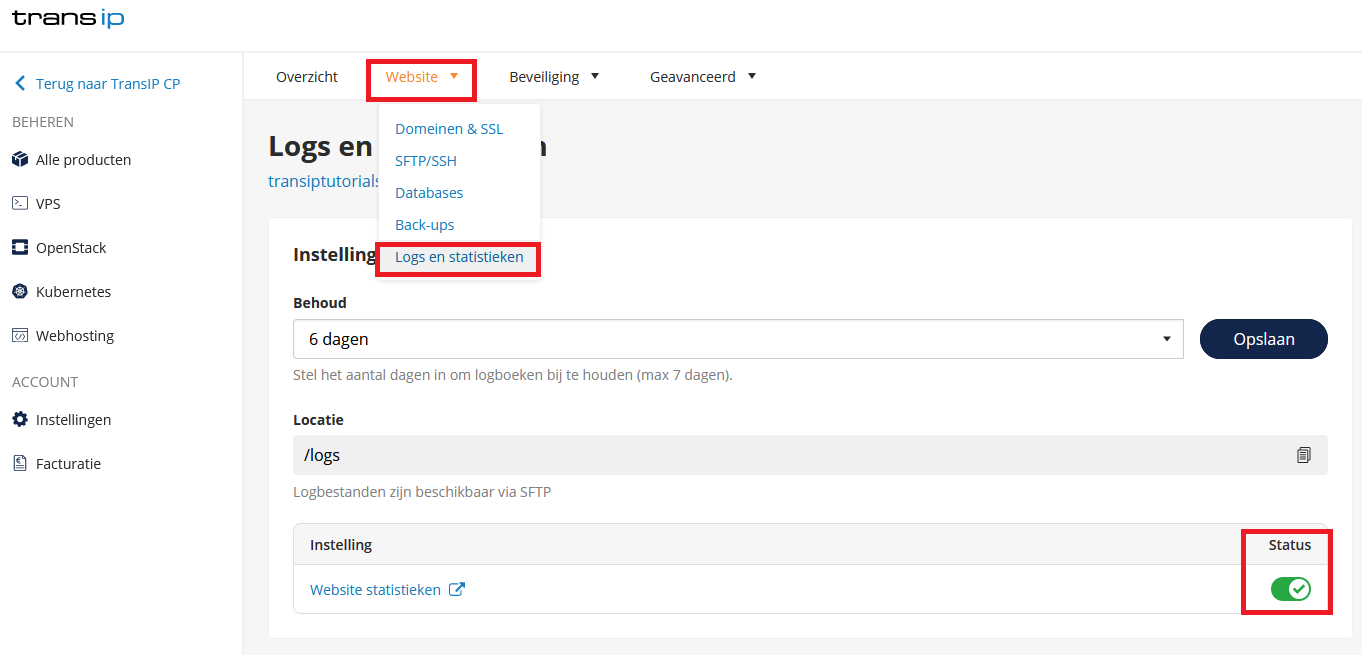1362x655 pixels.
Task: Open Kubernetes in sidebar
Action: 74,292
